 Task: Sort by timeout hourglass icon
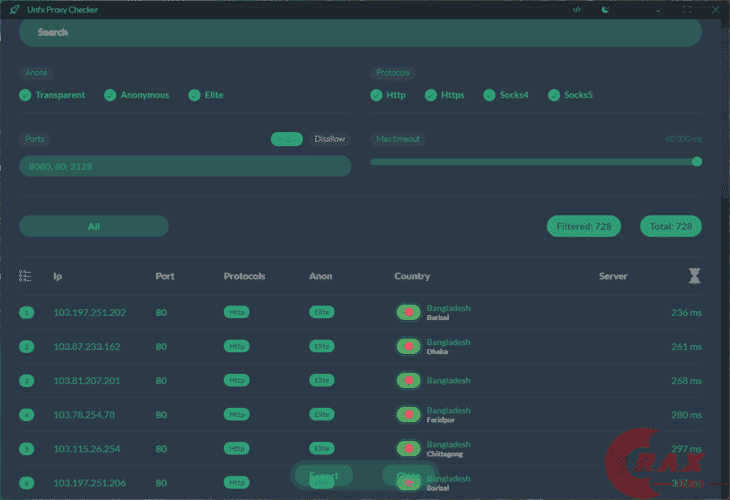coord(694,276)
